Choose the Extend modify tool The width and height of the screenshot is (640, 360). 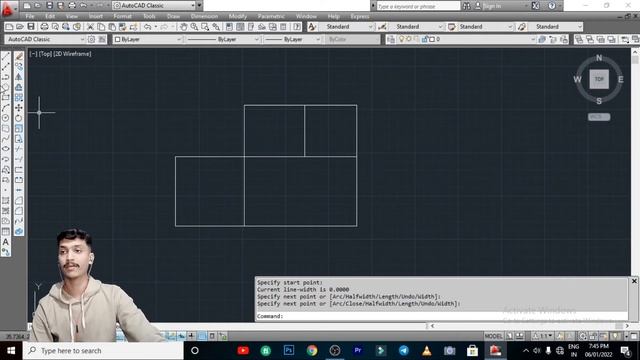[19, 159]
